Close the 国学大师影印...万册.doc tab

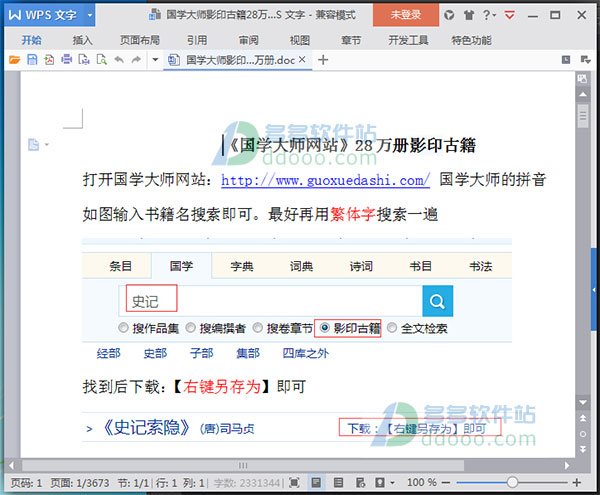click(x=302, y=59)
